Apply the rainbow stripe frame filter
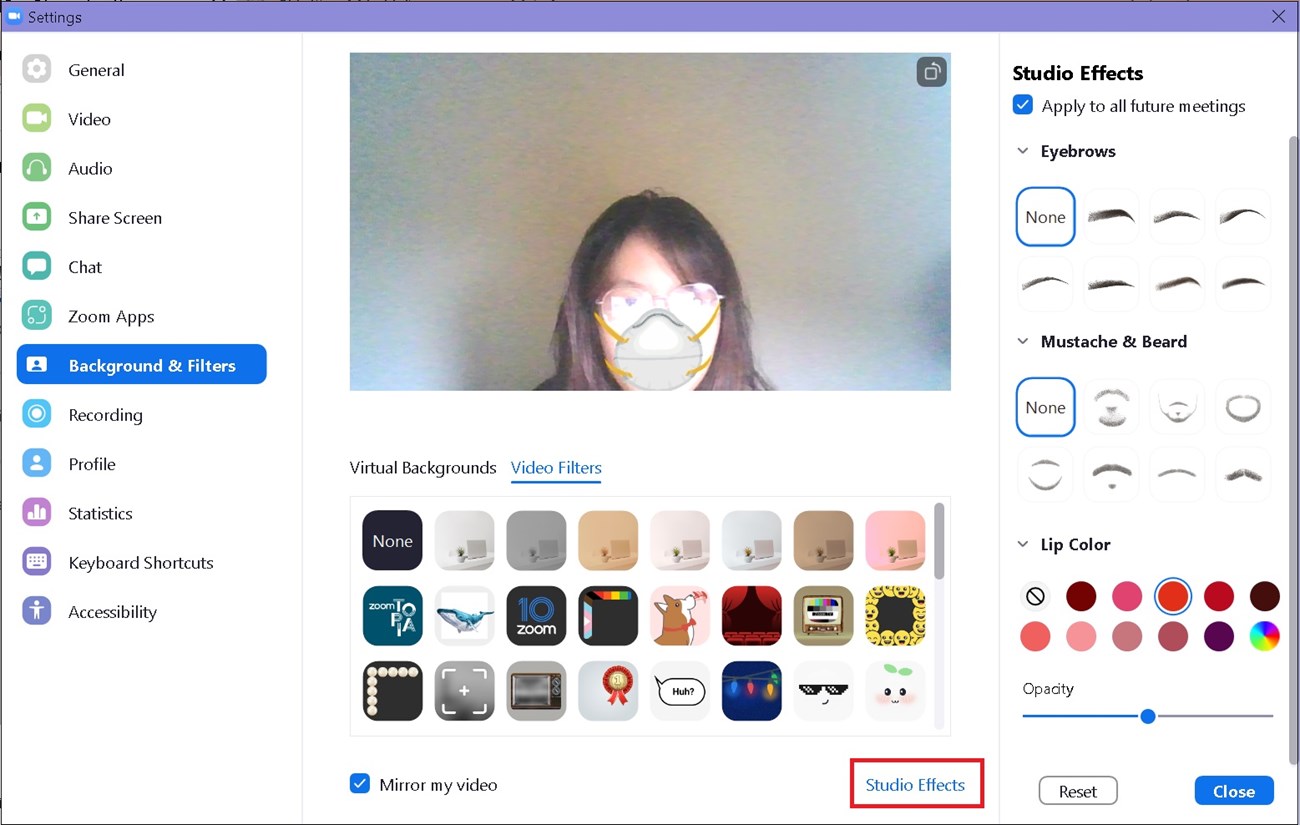This screenshot has width=1300, height=825. coord(608,616)
